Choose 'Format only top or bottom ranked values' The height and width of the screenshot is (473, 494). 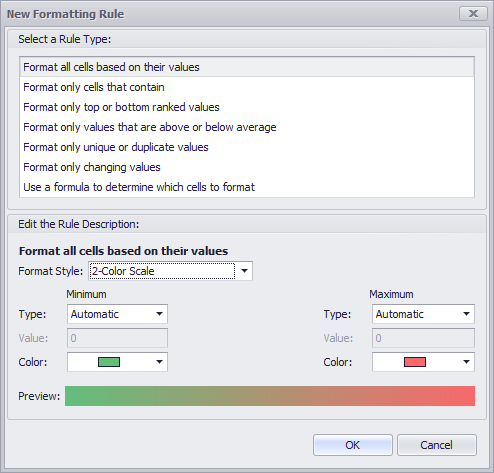[x=247, y=107]
